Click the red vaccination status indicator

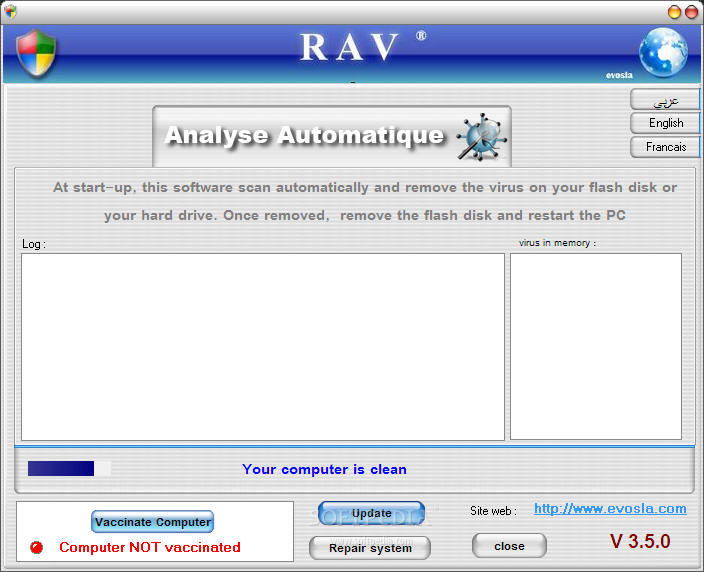pos(36,547)
